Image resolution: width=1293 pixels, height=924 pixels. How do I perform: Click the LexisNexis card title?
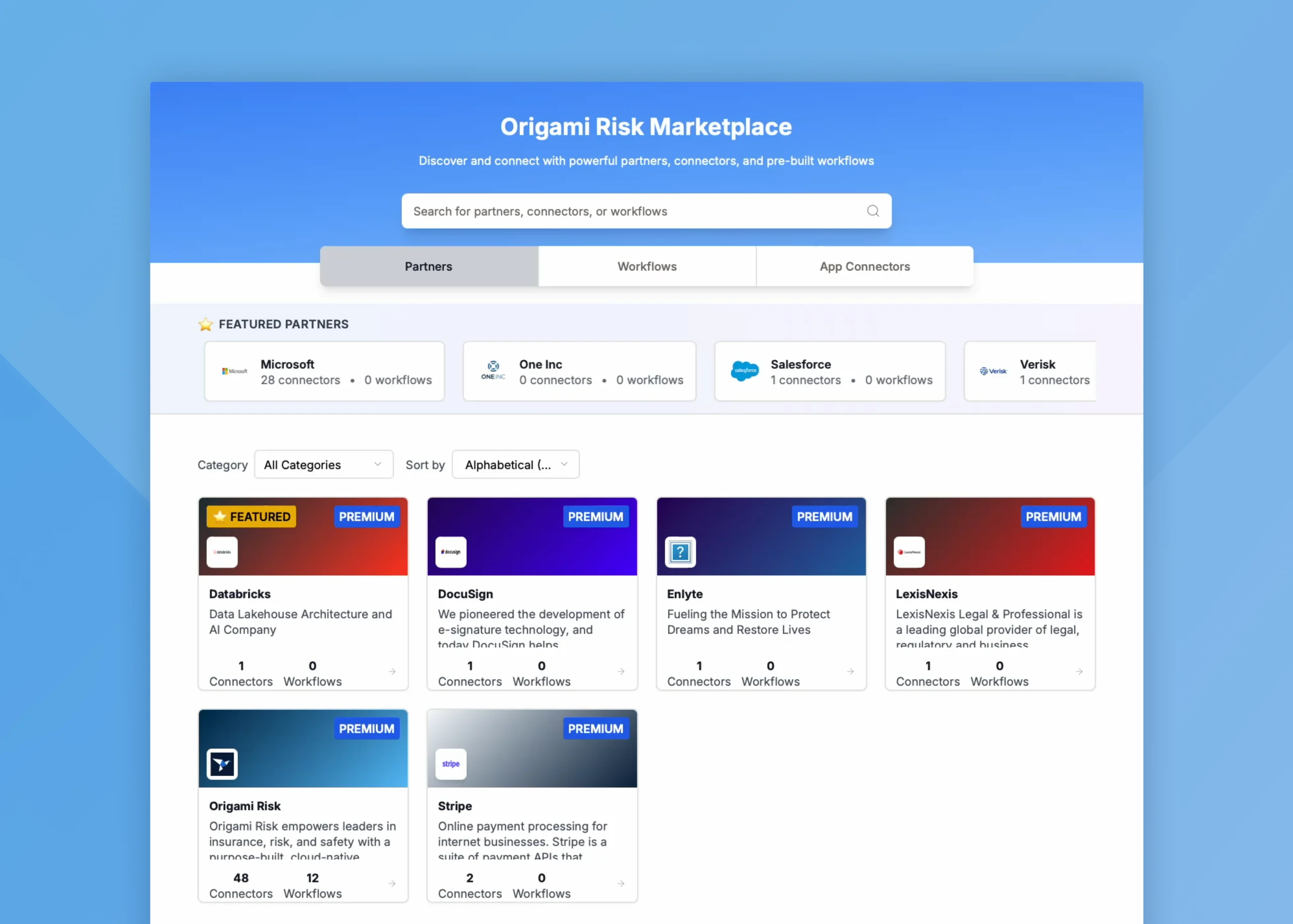point(927,594)
